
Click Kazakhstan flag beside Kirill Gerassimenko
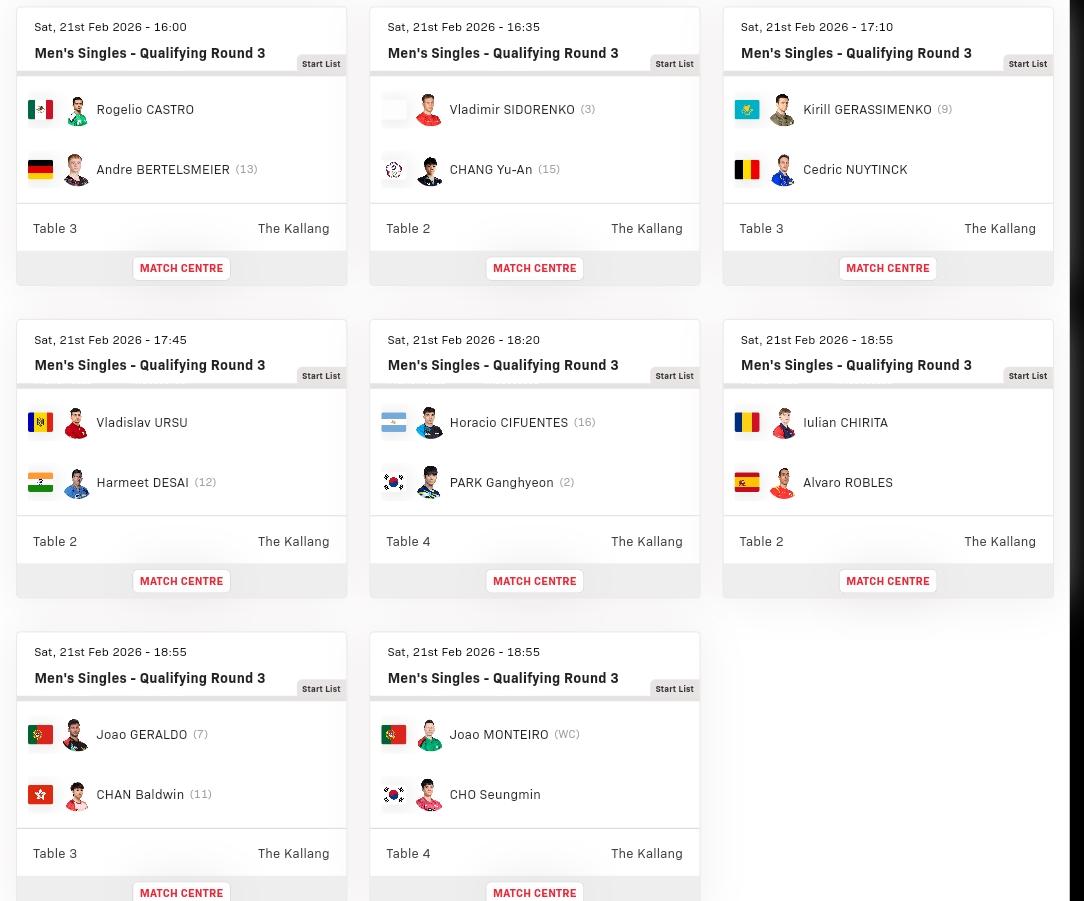point(747,109)
